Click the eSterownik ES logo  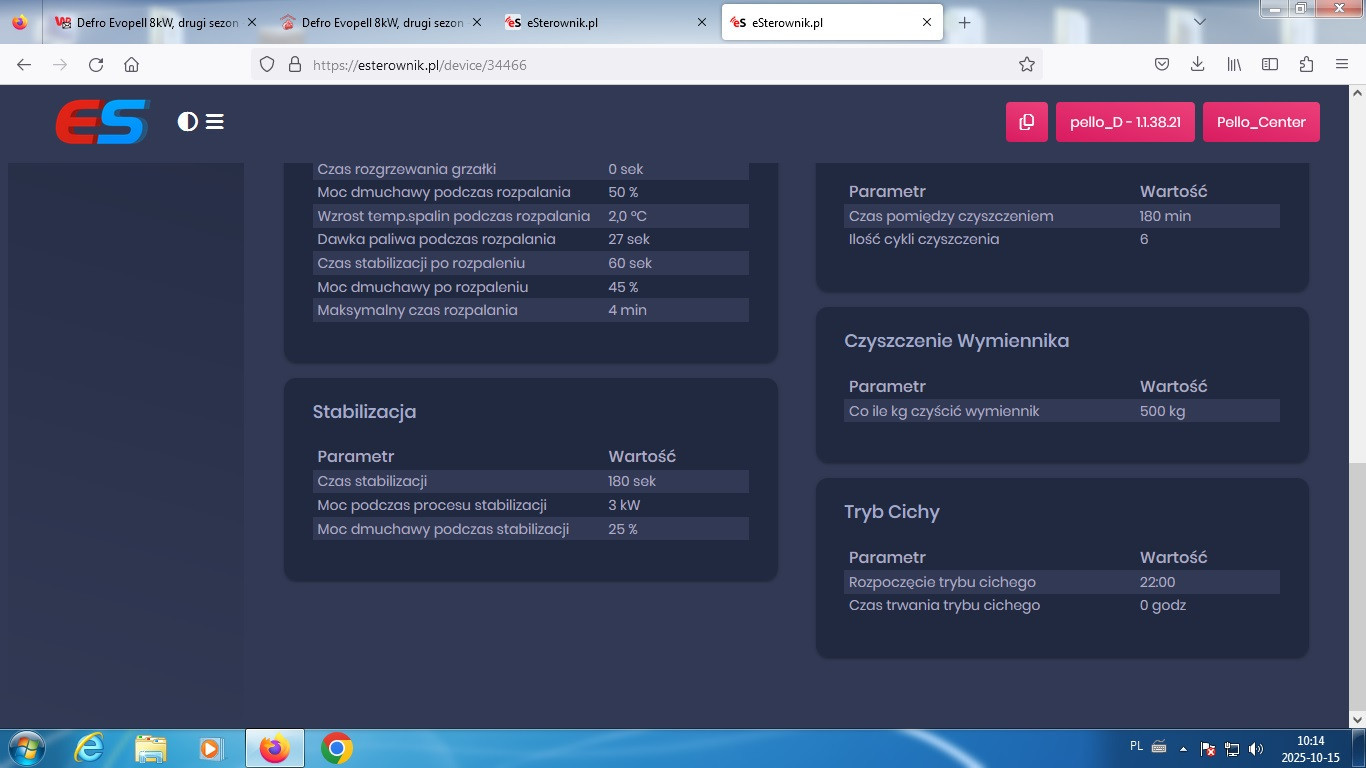[x=102, y=122]
